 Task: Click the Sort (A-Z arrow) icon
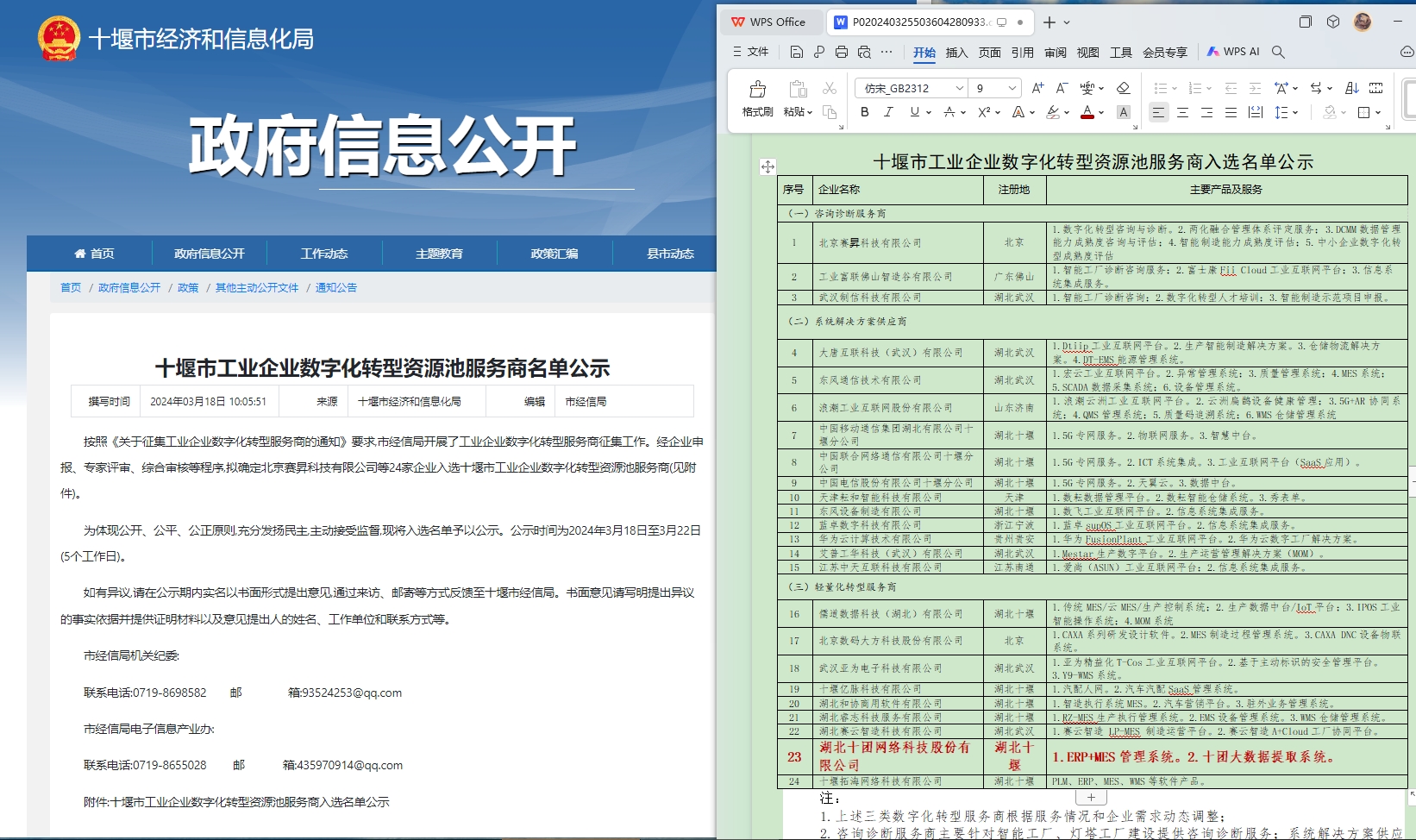point(1351,88)
